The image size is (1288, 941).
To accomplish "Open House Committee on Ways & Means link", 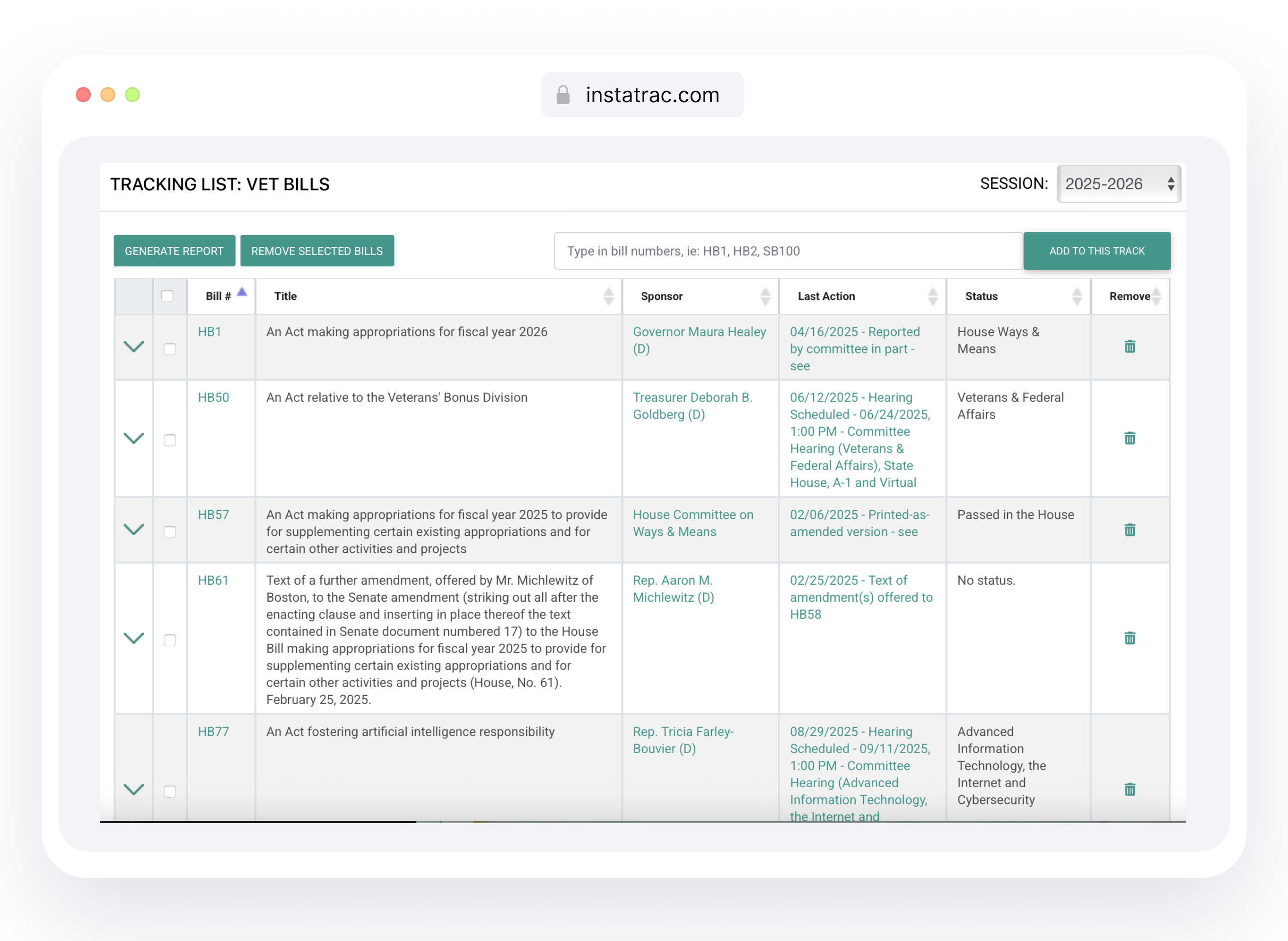I will 693,523.
